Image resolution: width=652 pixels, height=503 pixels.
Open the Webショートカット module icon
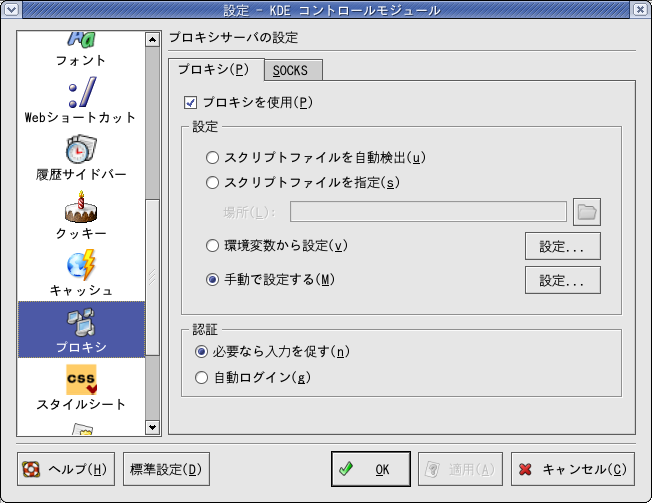(x=82, y=92)
